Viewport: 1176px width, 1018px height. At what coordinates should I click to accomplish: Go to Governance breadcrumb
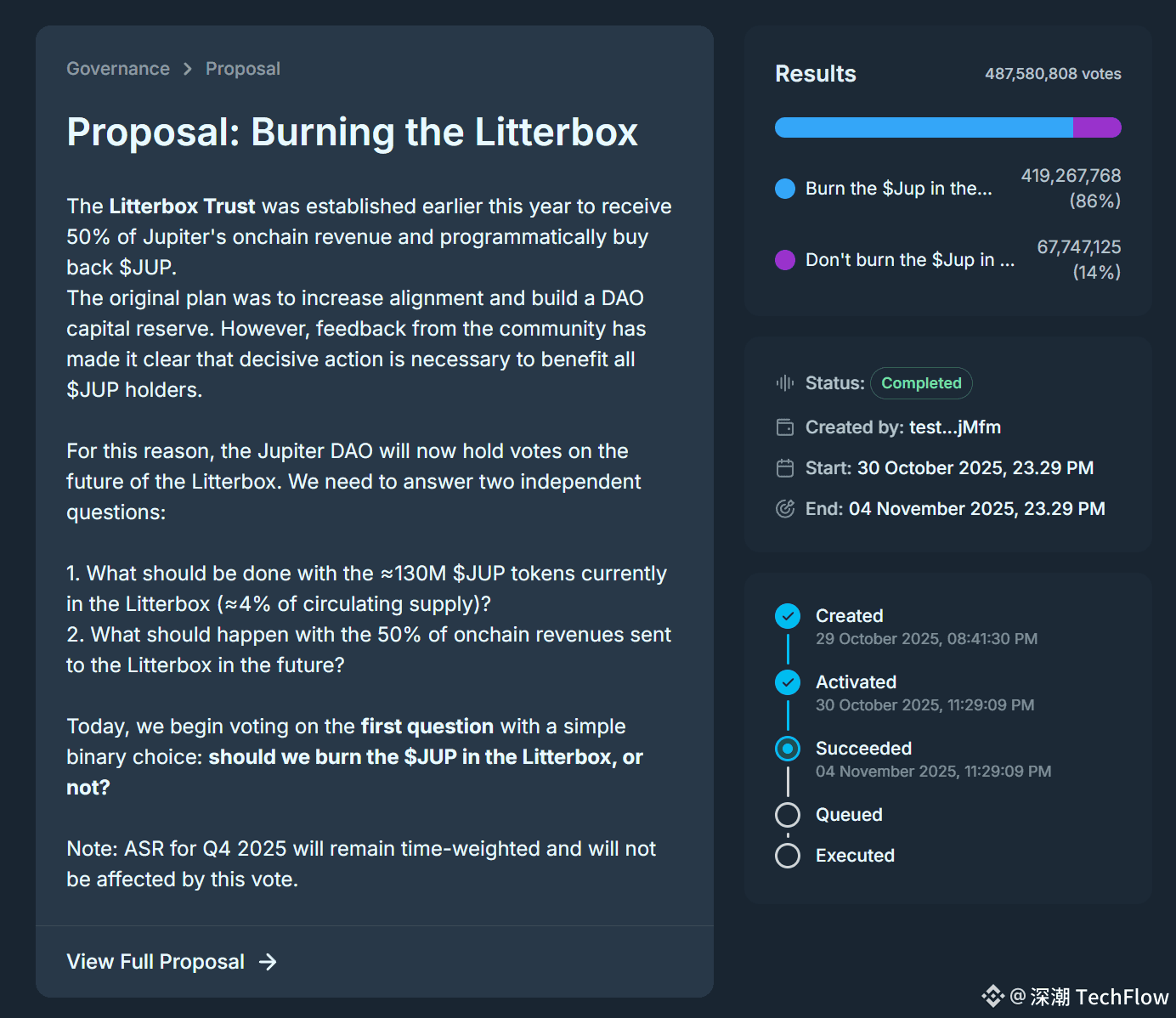[x=118, y=69]
